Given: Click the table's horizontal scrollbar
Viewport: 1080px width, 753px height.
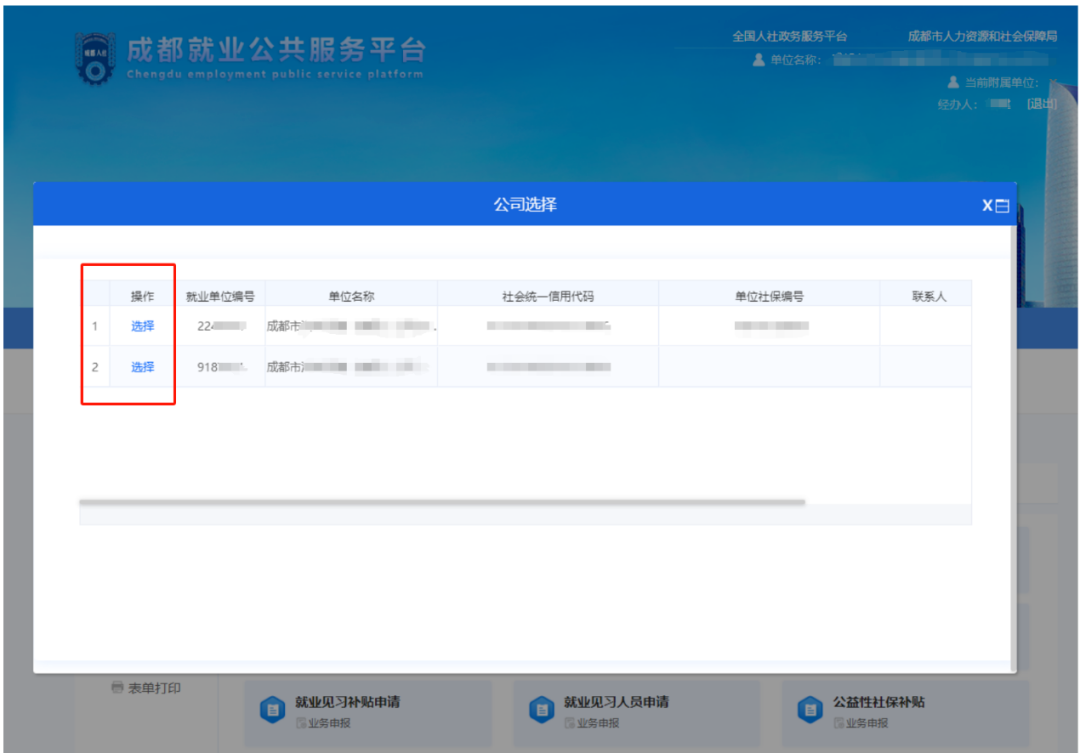Looking at the screenshot, I should click(x=441, y=502).
